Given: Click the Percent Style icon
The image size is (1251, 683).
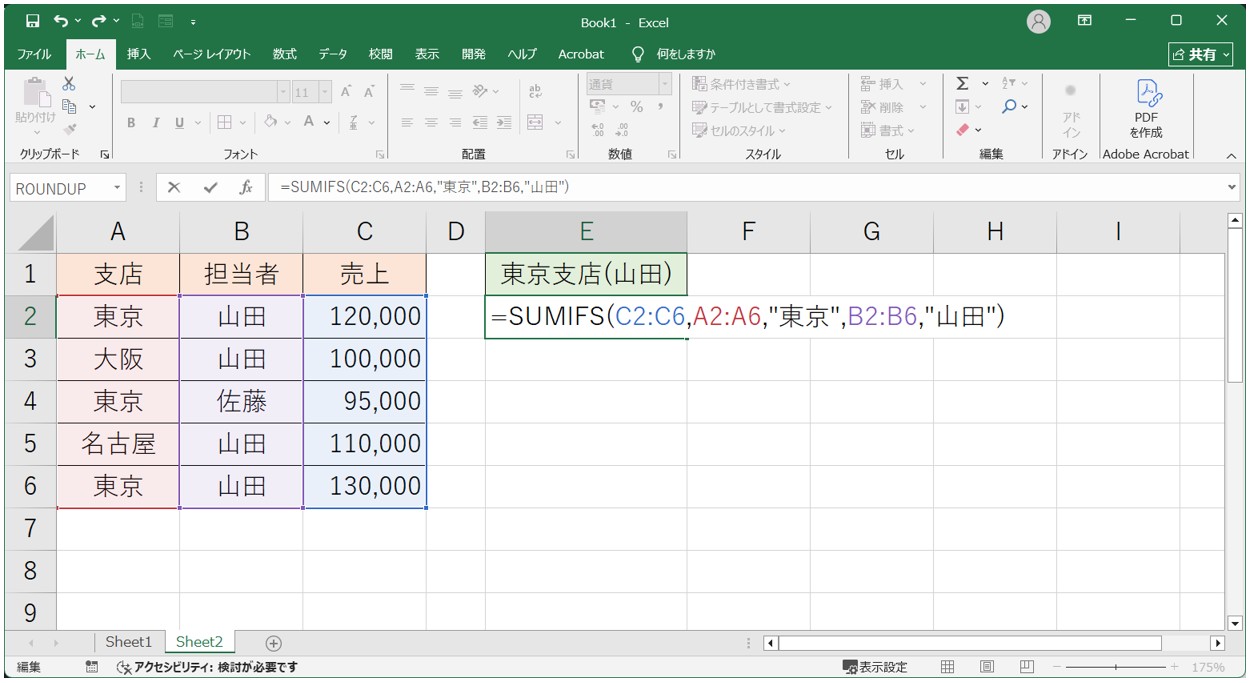Looking at the screenshot, I should click(636, 106).
